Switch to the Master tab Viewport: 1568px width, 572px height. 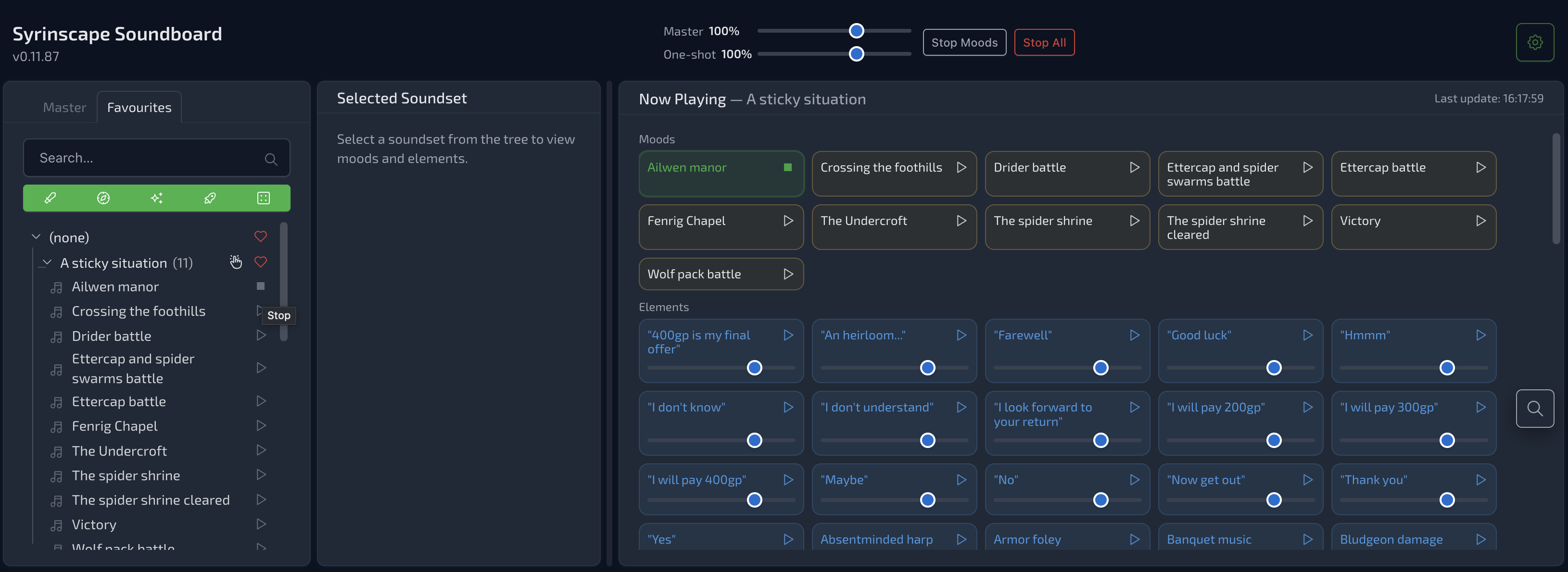pyautogui.click(x=64, y=108)
